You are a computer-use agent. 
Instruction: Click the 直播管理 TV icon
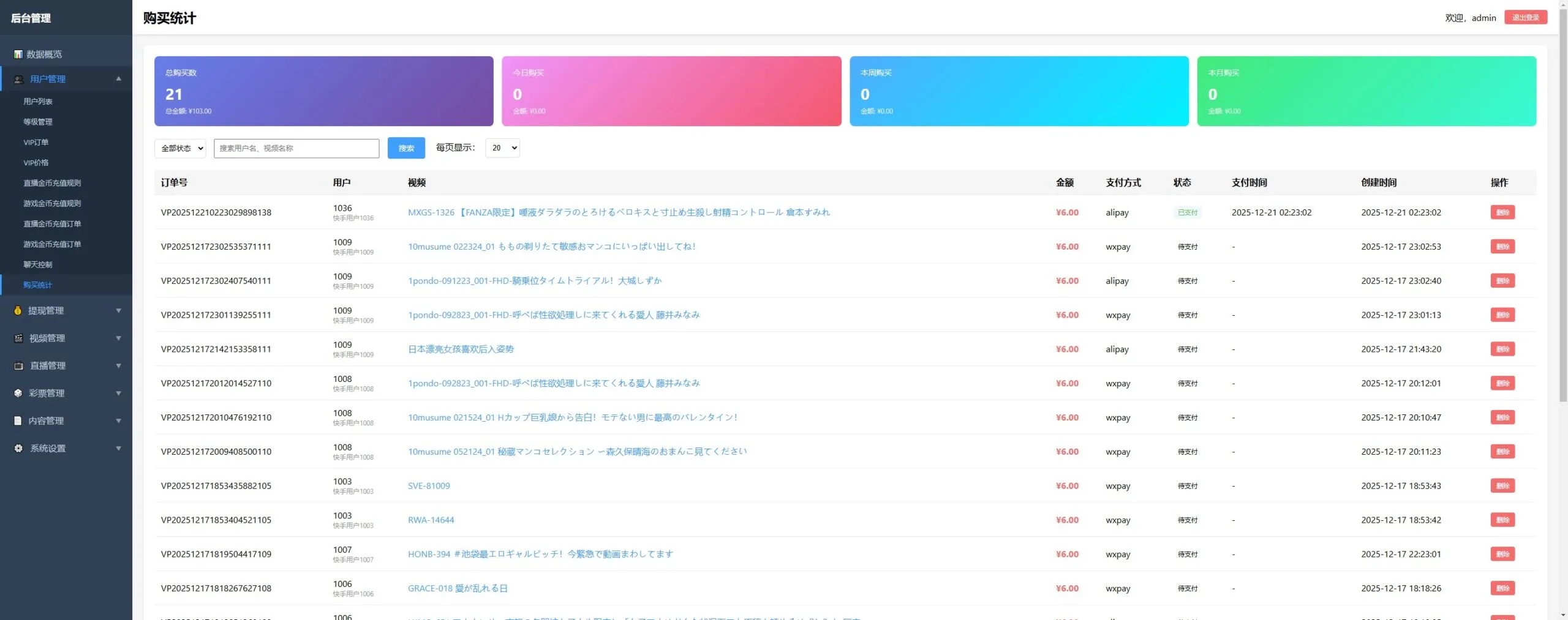click(x=18, y=365)
